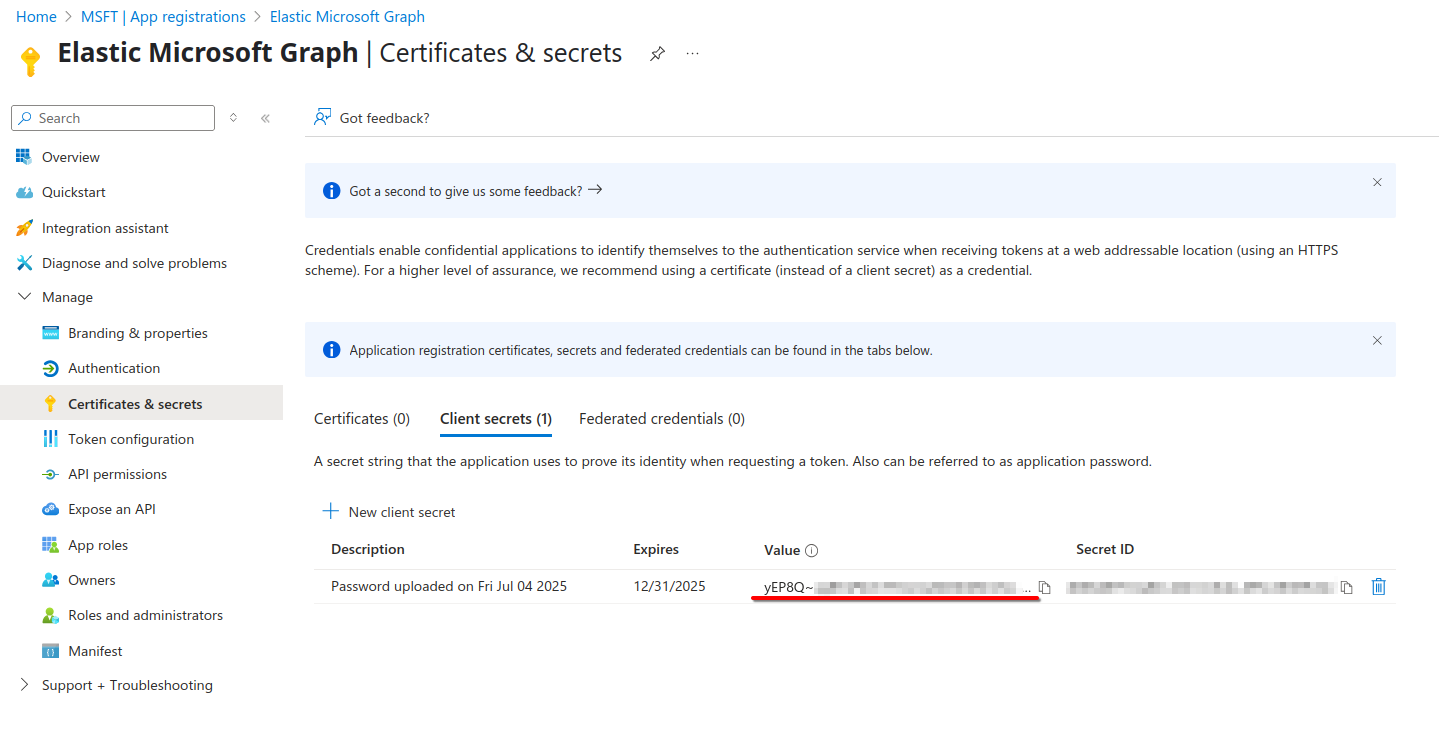Copy the client secret value

(x=1046, y=586)
